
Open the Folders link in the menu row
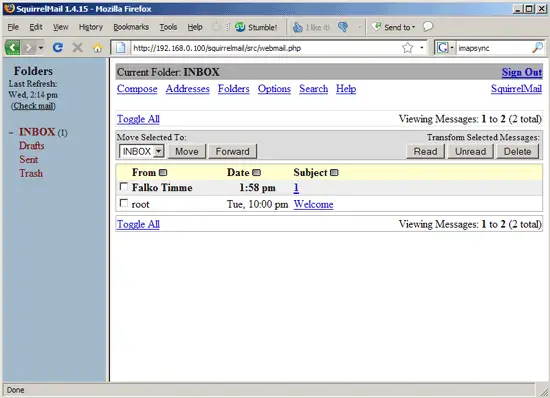(234, 89)
